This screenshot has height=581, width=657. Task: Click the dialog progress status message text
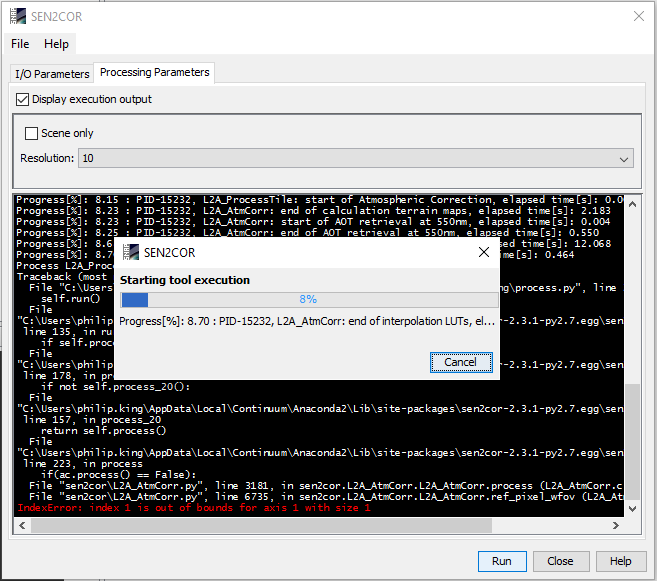(307, 322)
